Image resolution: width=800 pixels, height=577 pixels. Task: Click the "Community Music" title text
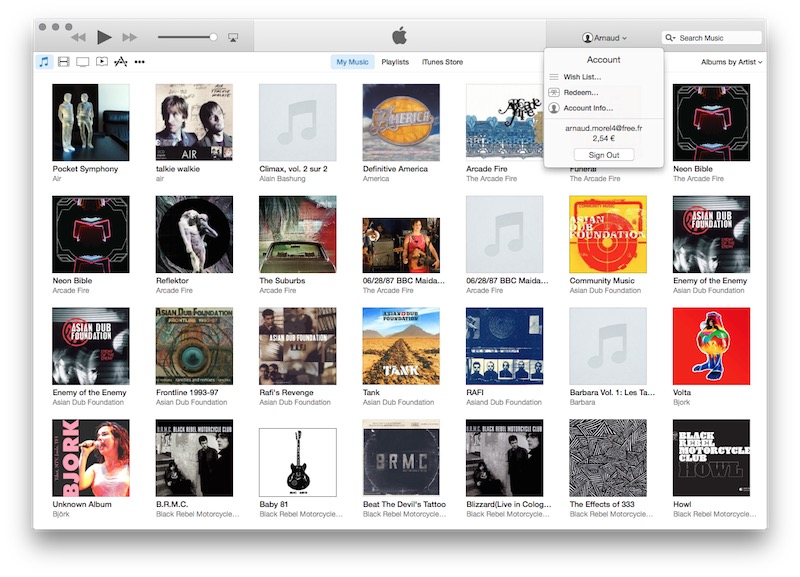coord(602,281)
